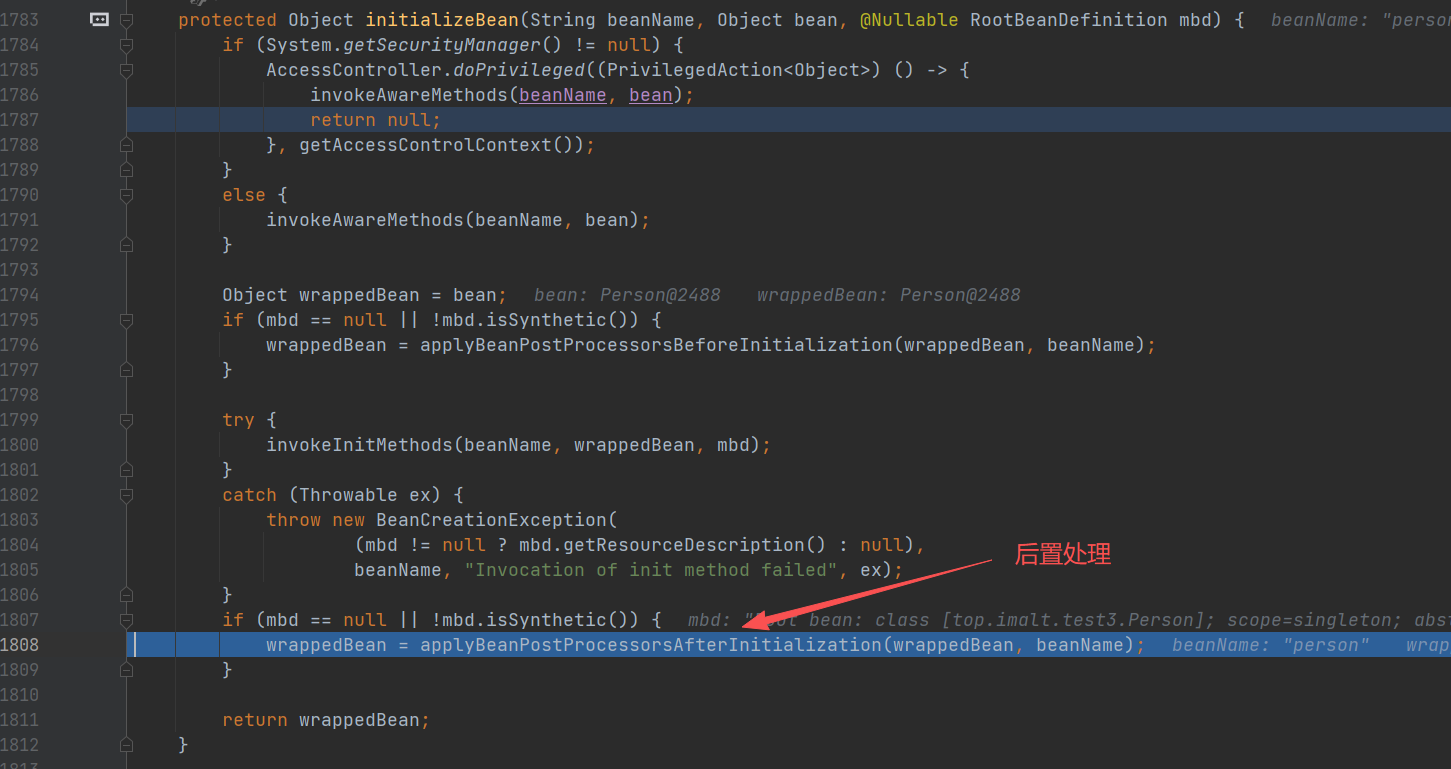Click the applyBeanPostProcessorsBeforeInitialization method call
Image resolution: width=1451 pixels, height=769 pixels.
[x=655, y=345]
